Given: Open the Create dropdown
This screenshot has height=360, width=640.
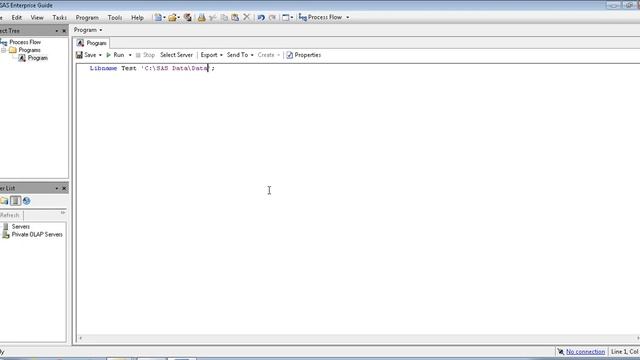Looking at the screenshot, I should tap(269, 55).
